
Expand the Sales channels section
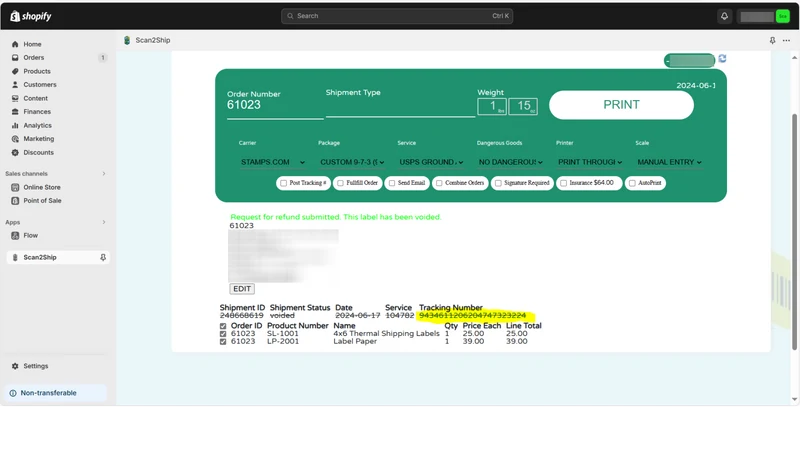pos(104,174)
